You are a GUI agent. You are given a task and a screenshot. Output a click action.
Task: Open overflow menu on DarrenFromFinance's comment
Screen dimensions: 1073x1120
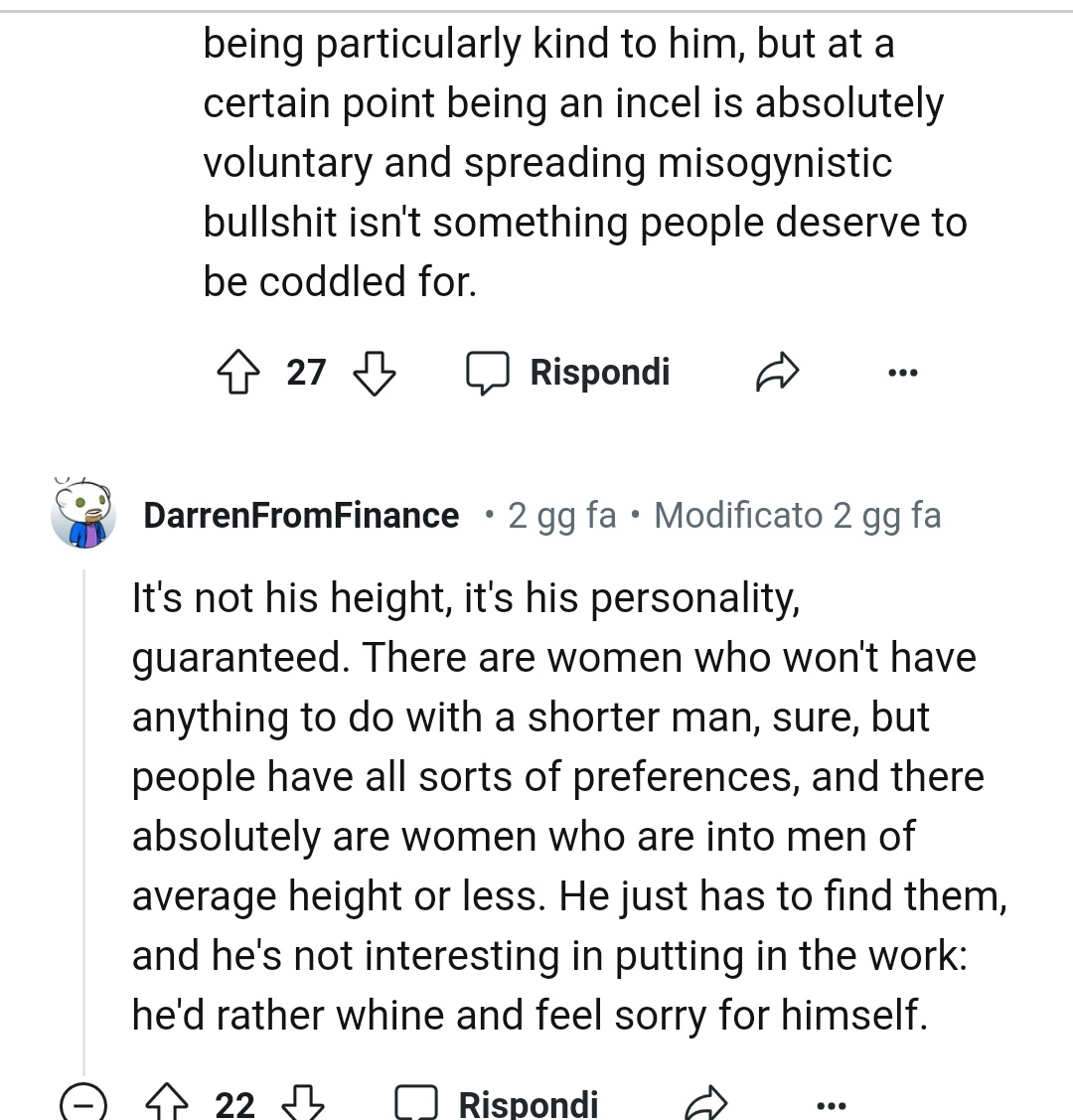pyautogui.click(x=831, y=1104)
